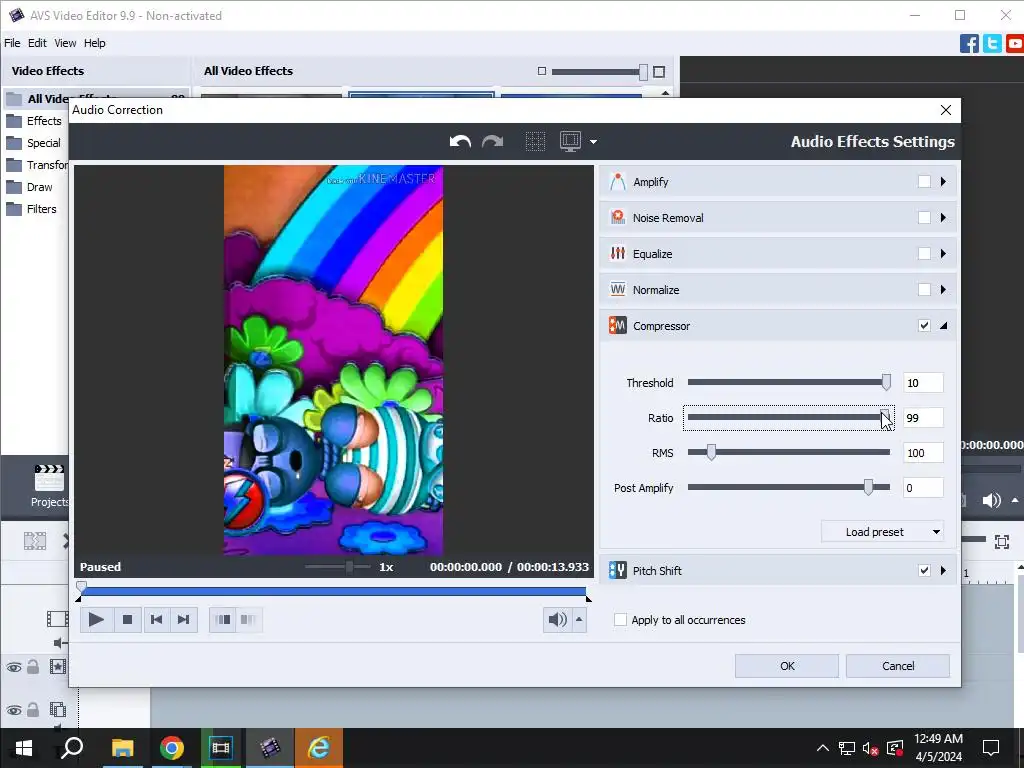Click the Equalize effect icon
This screenshot has width=1024, height=768.
(617, 253)
